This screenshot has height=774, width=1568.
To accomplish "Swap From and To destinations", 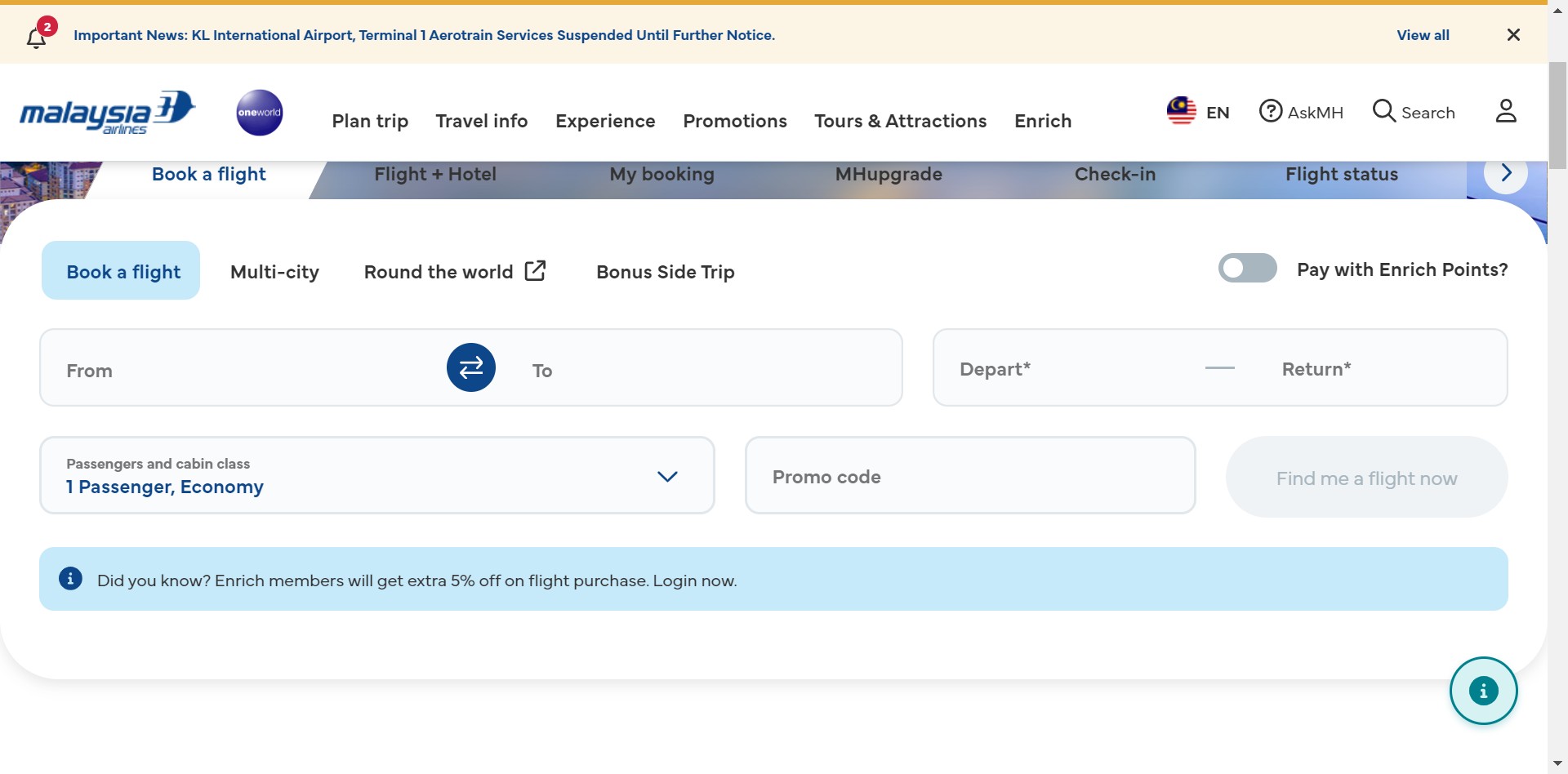I will [471, 368].
